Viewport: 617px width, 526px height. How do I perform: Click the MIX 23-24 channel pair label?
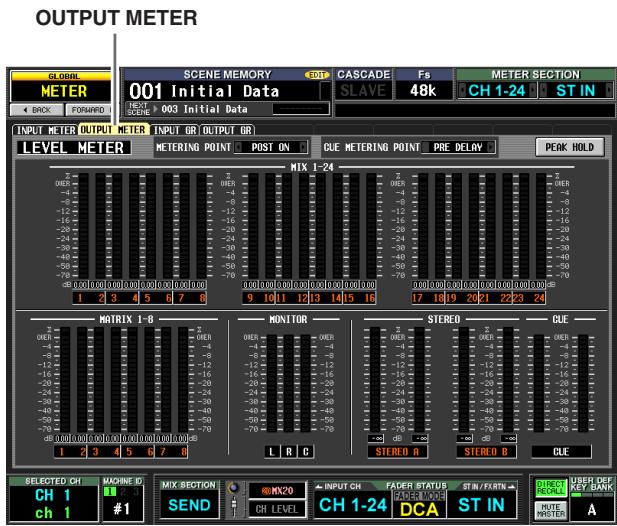tap(529, 298)
